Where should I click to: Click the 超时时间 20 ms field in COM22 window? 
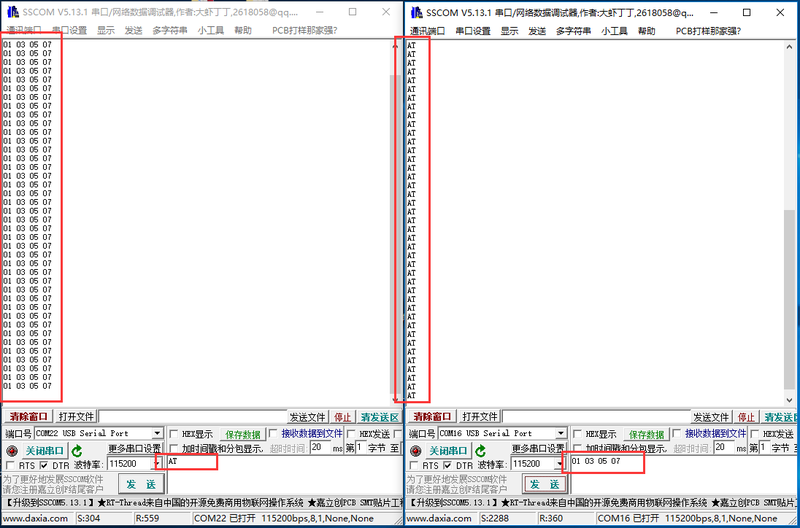point(320,448)
